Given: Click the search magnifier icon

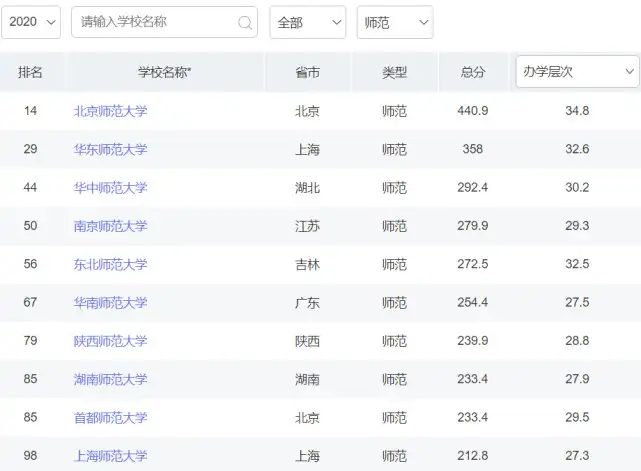Looking at the screenshot, I should point(245,23).
